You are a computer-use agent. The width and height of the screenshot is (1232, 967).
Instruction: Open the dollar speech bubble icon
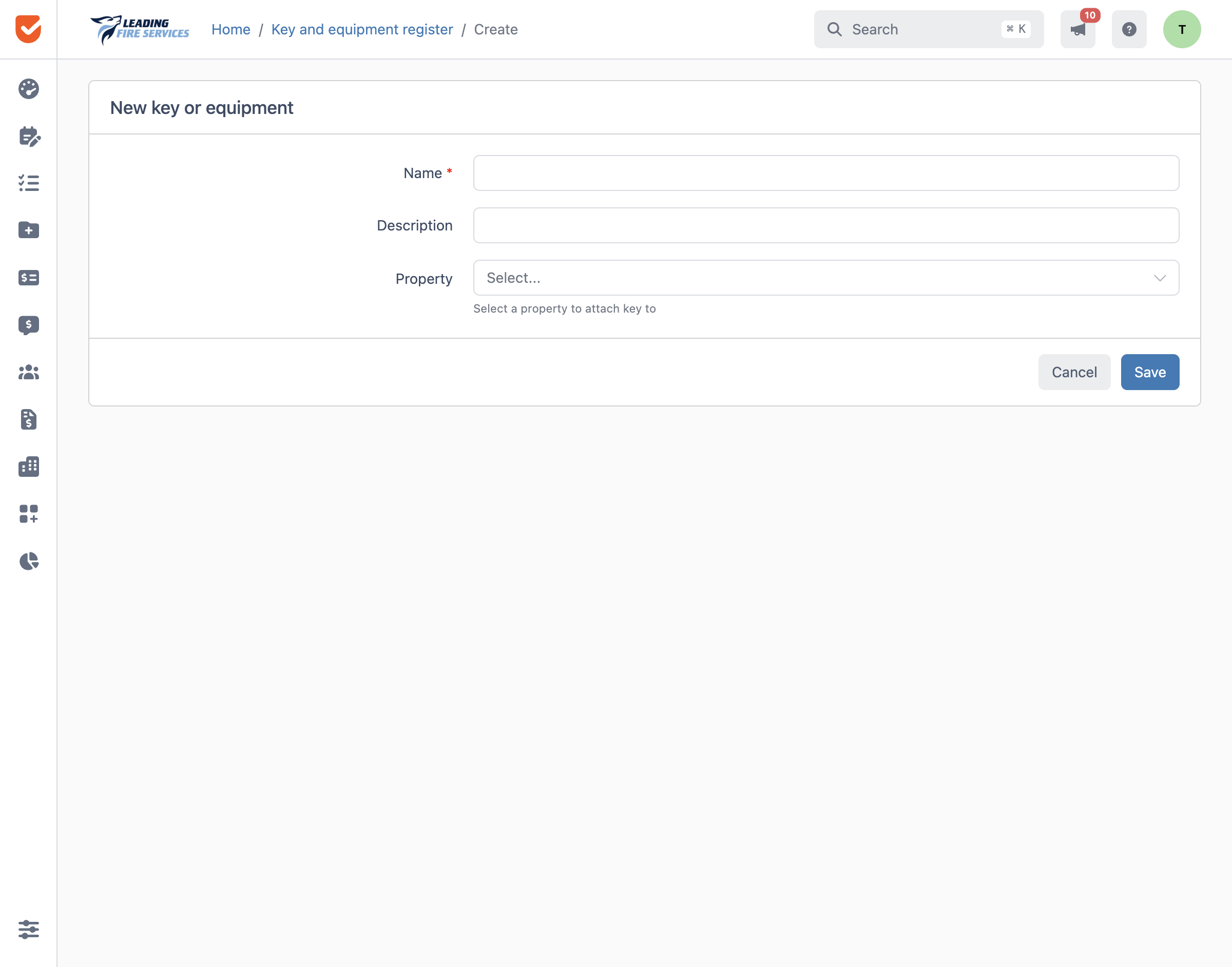(28, 325)
